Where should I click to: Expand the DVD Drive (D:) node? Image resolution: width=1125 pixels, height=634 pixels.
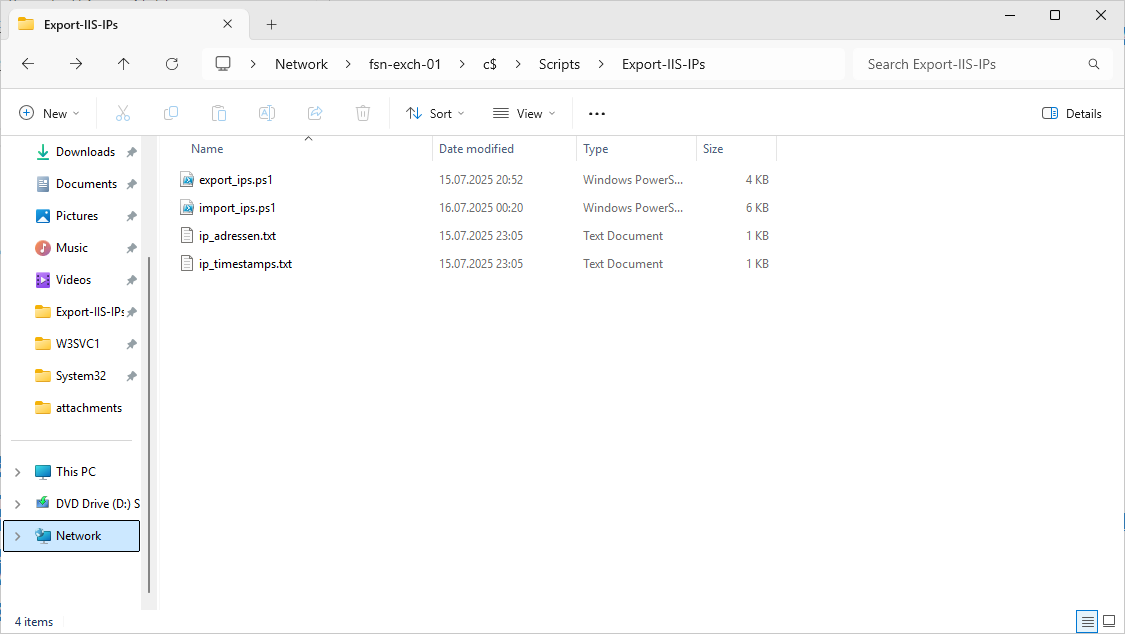(x=18, y=504)
